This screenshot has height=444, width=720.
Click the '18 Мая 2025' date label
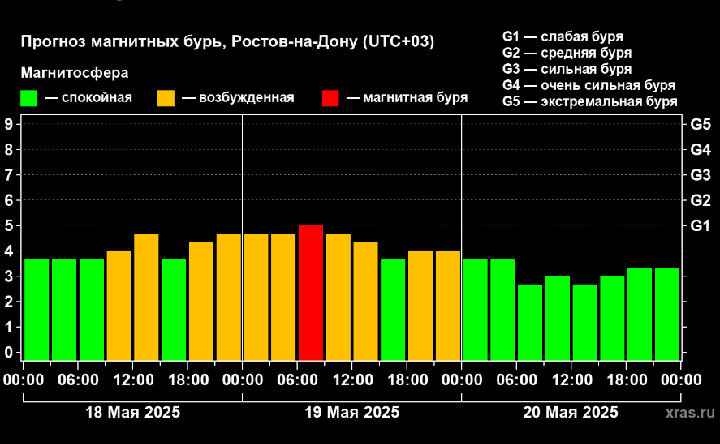(x=133, y=412)
